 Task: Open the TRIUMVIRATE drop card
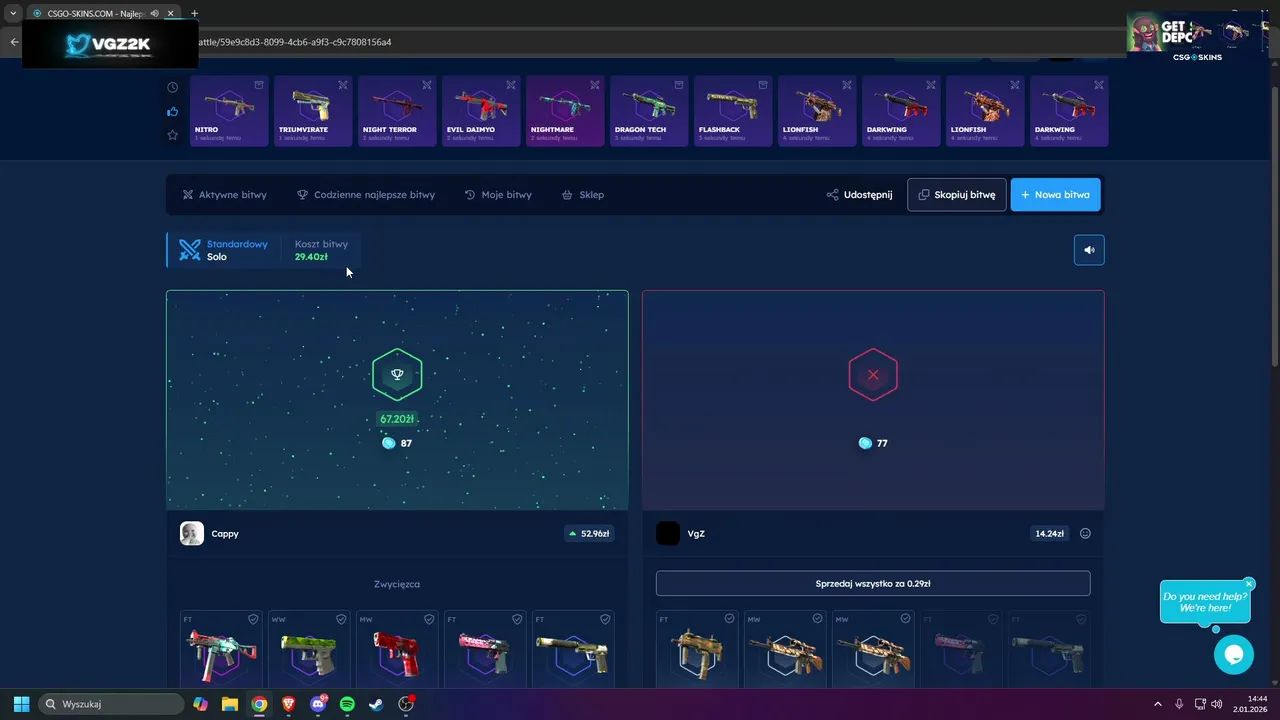(x=313, y=111)
